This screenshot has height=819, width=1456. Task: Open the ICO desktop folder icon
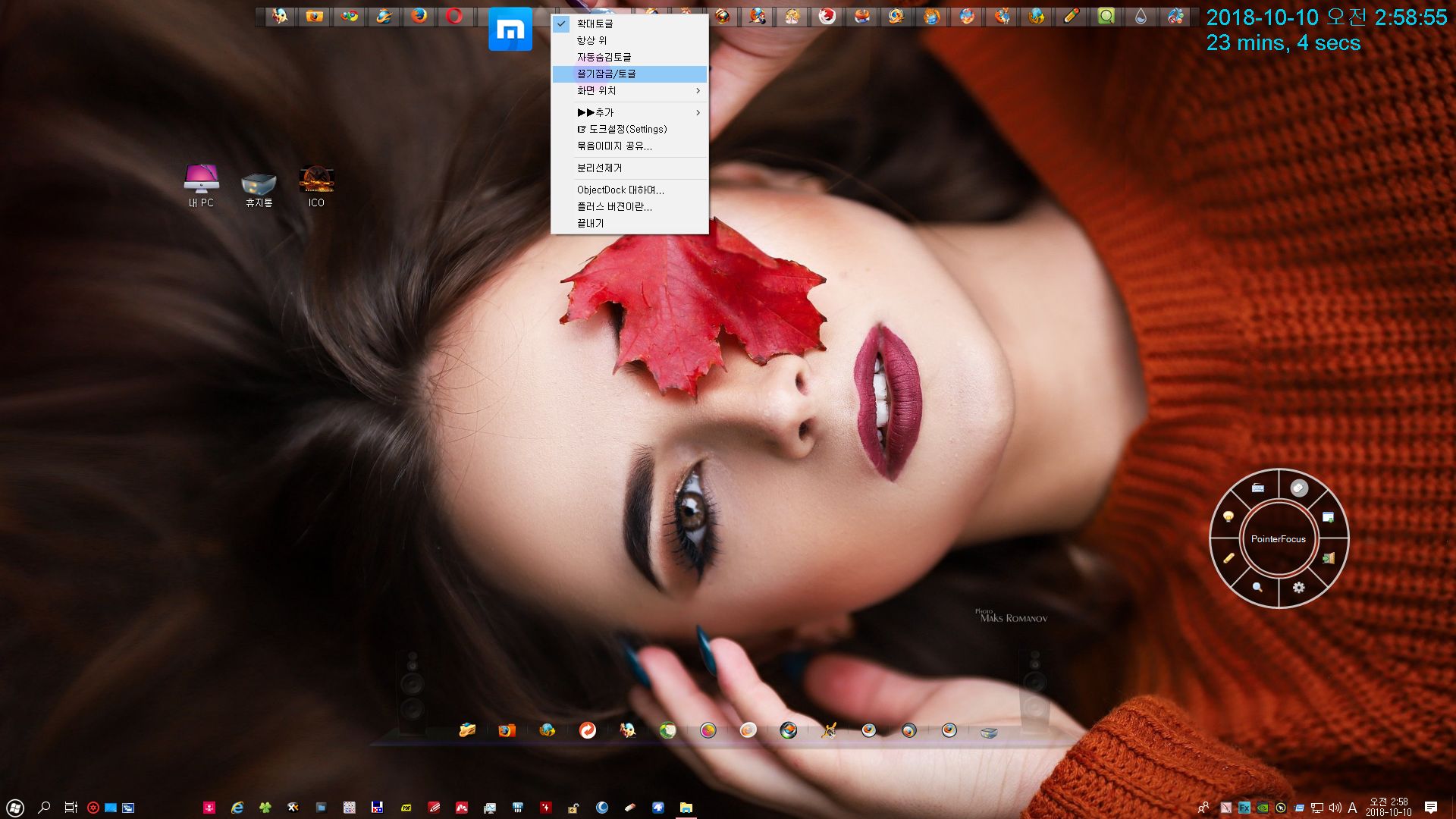point(316,186)
